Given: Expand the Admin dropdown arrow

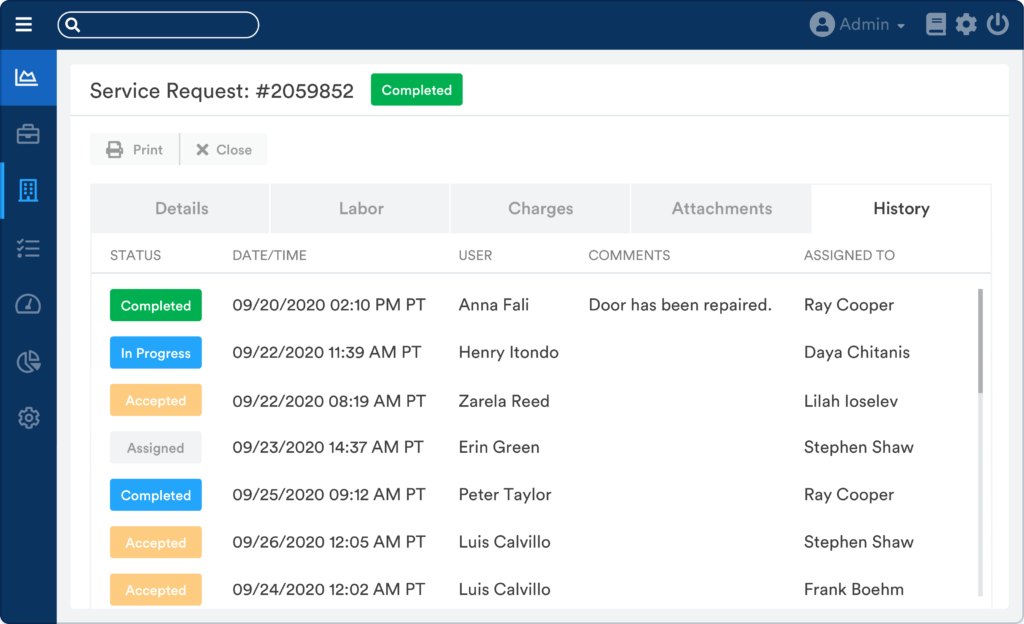Looking at the screenshot, I should pos(901,26).
